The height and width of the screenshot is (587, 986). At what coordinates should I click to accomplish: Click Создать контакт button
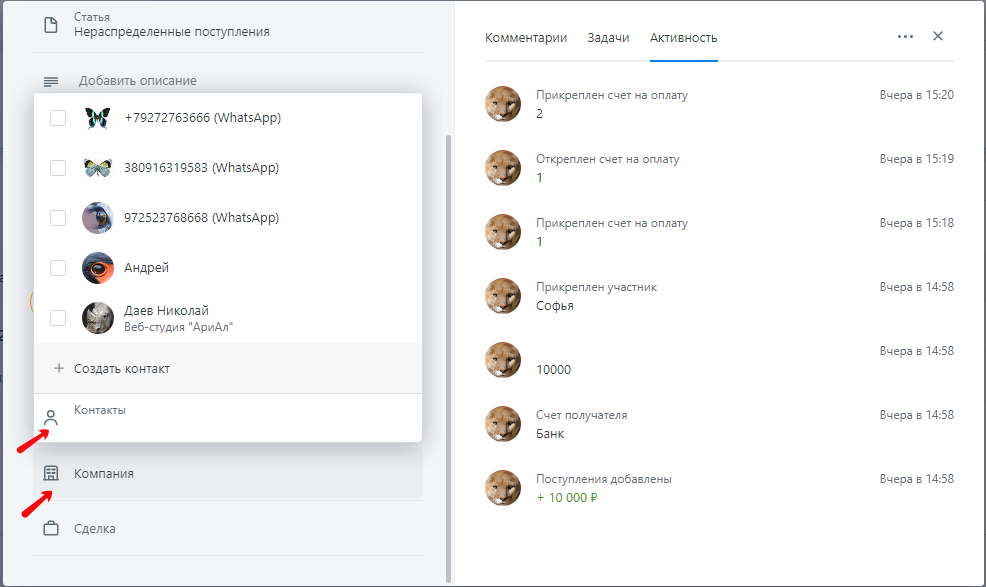click(228, 368)
